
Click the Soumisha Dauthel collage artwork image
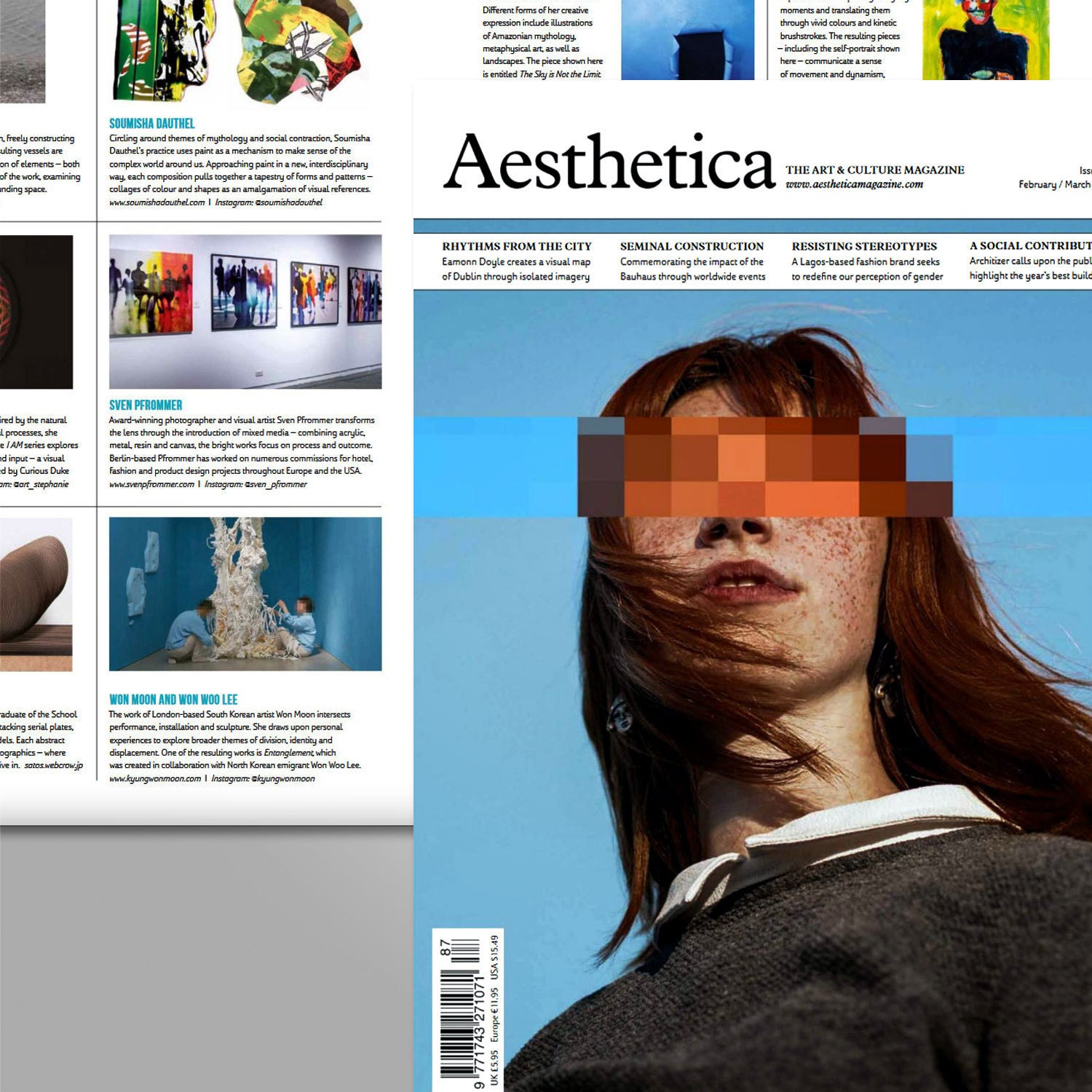(238, 50)
